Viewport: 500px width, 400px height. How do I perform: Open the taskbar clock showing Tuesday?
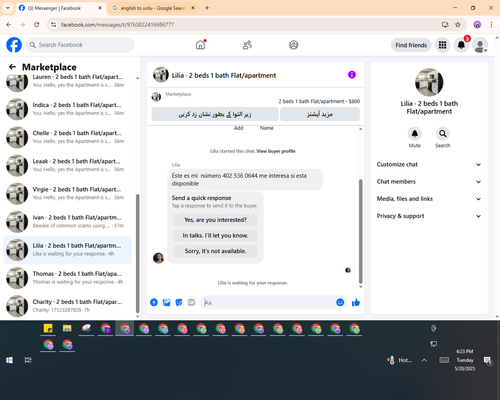(465, 360)
